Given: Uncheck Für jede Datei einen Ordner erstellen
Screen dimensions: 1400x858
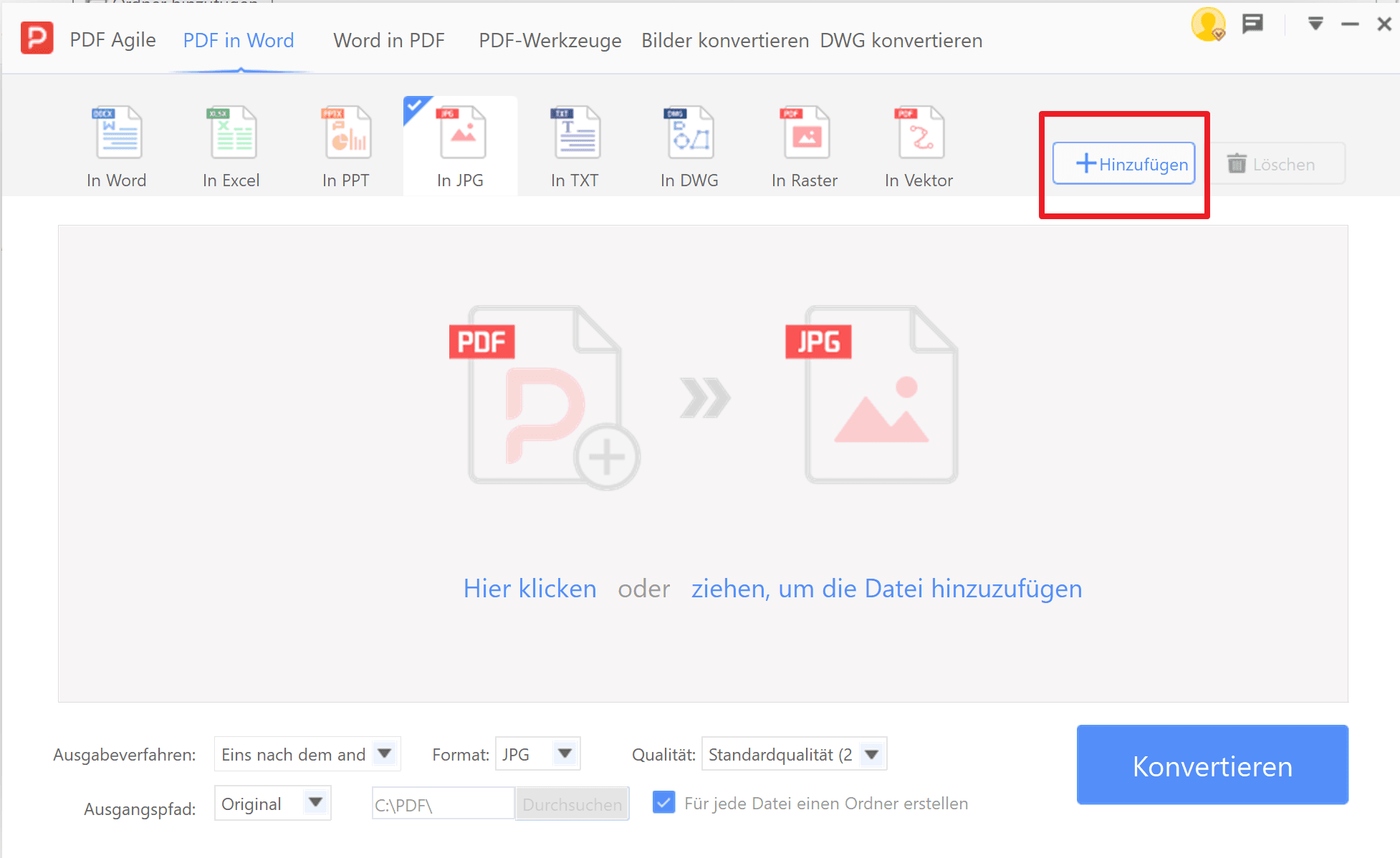Looking at the screenshot, I should [x=663, y=803].
